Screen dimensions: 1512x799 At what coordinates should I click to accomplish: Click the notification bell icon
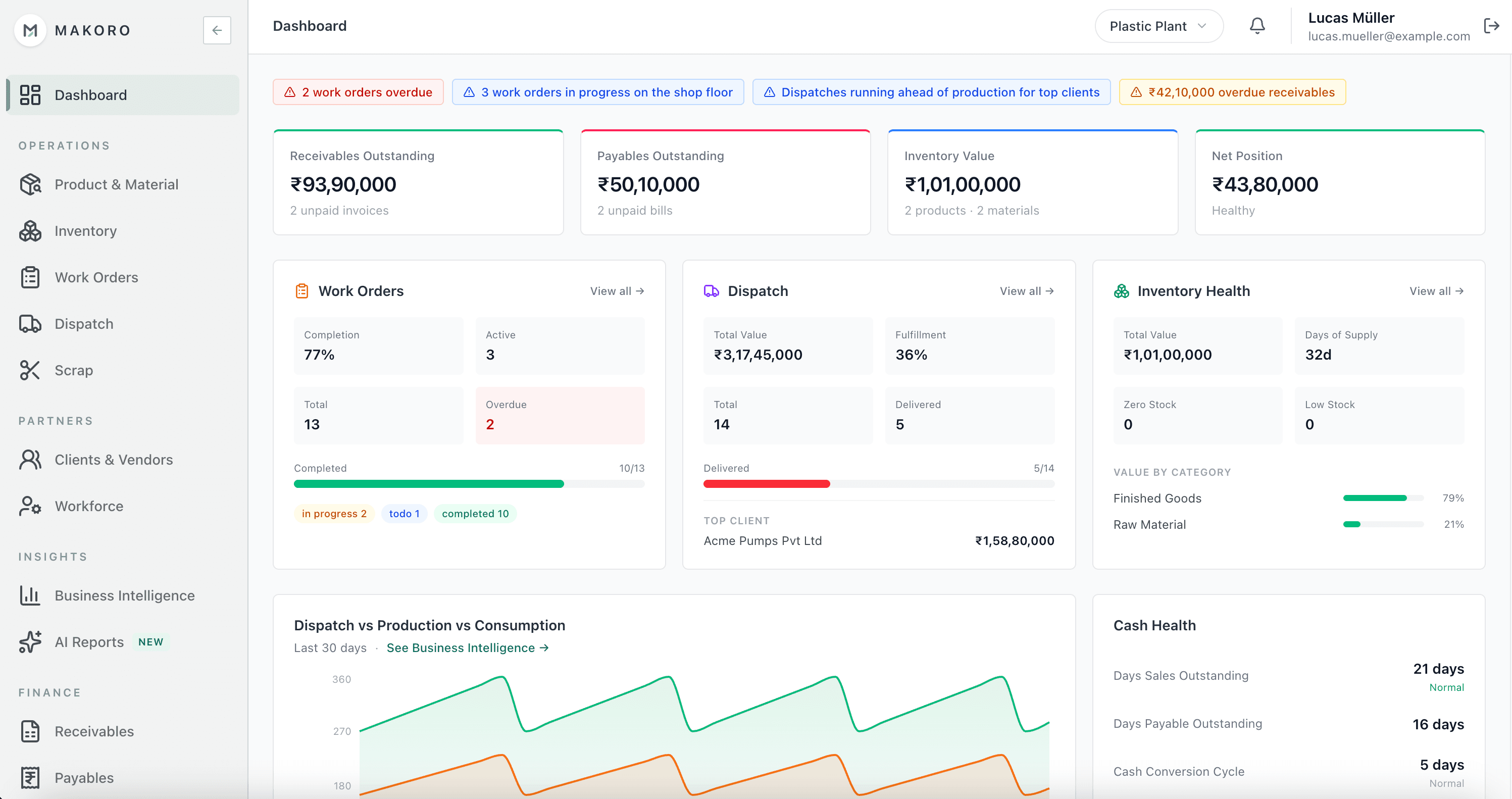1257,26
